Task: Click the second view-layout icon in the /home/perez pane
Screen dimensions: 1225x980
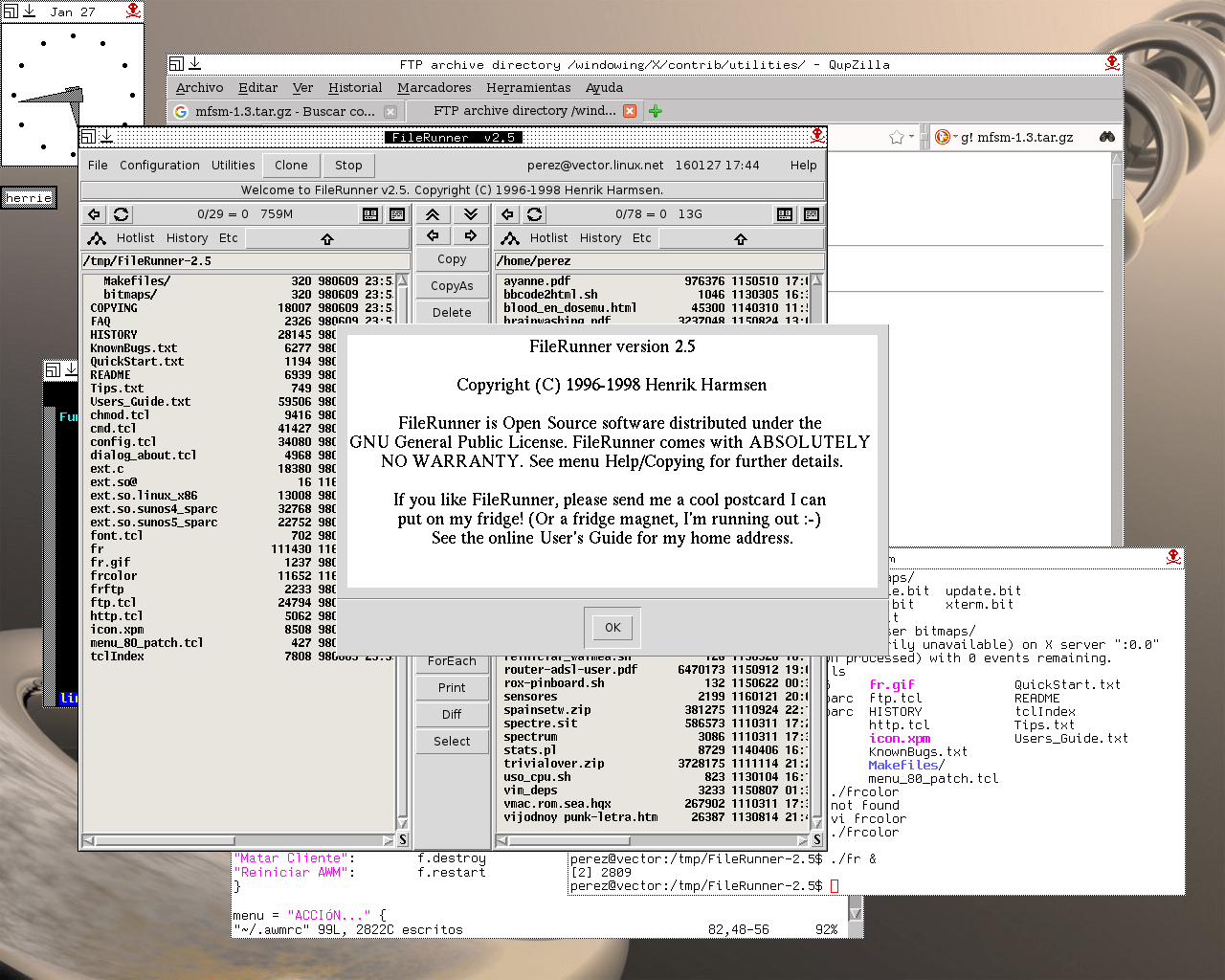Action: pyautogui.click(x=812, y=214)
